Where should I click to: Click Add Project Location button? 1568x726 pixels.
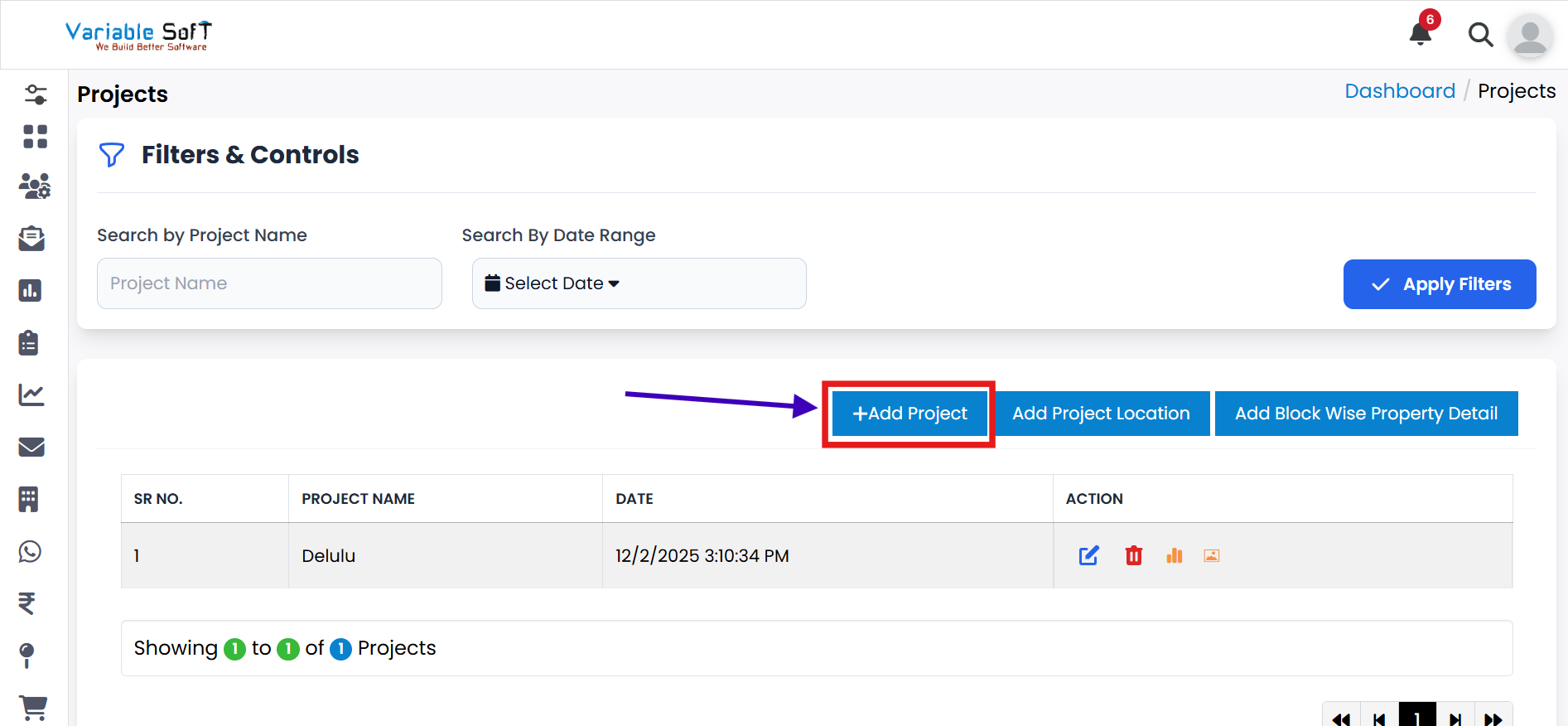click(1100, 414)
